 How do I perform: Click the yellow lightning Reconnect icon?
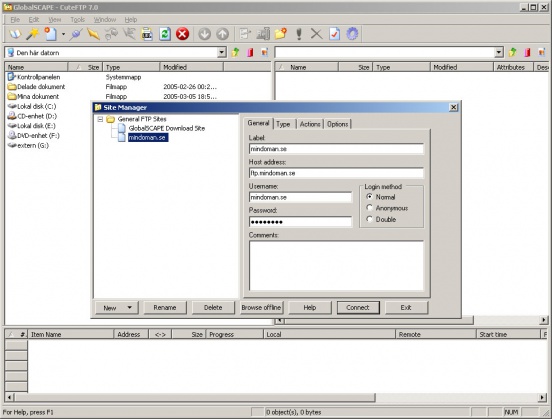click(94, 34)
